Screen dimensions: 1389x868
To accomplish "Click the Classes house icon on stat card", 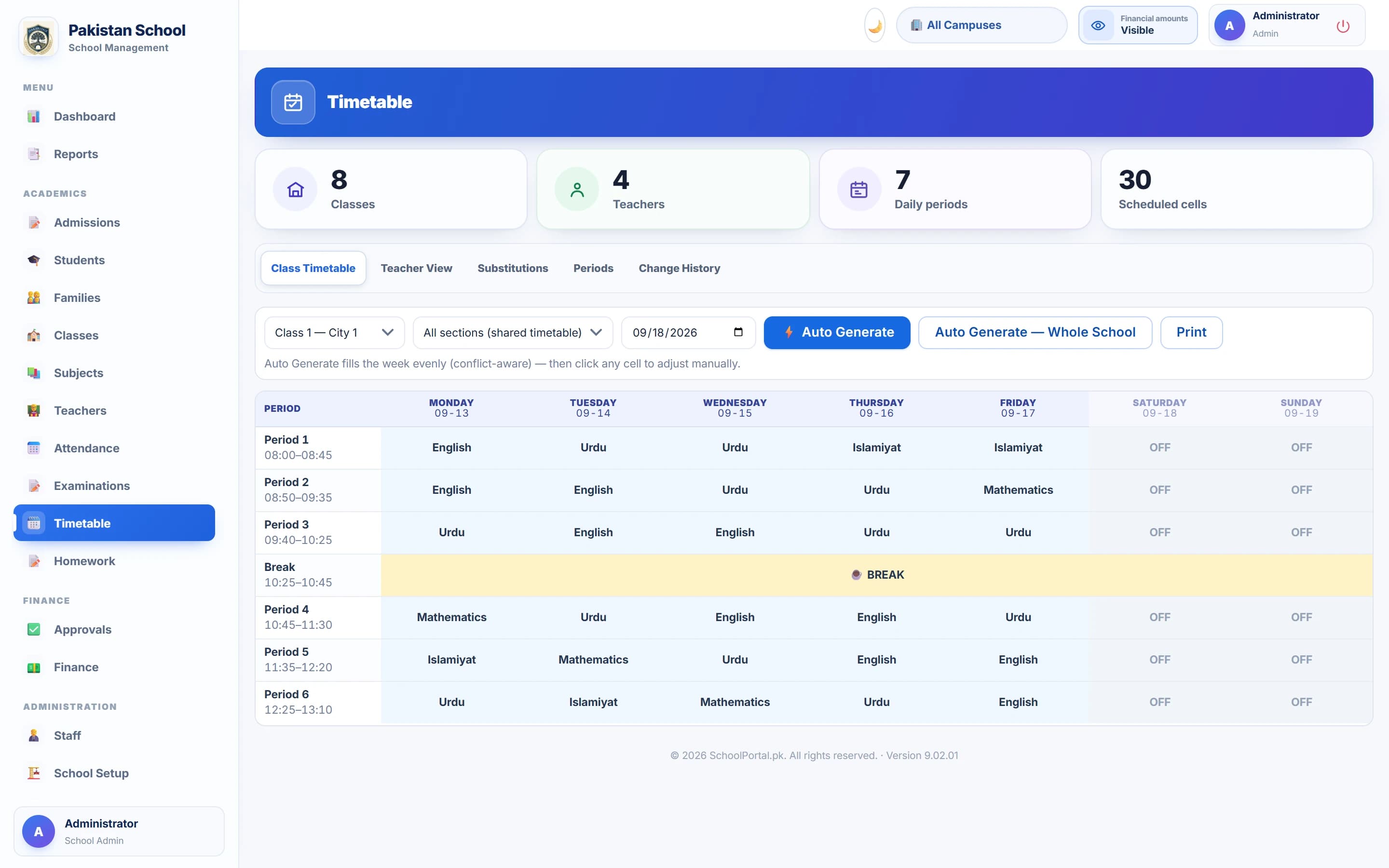I will (295, 190).
